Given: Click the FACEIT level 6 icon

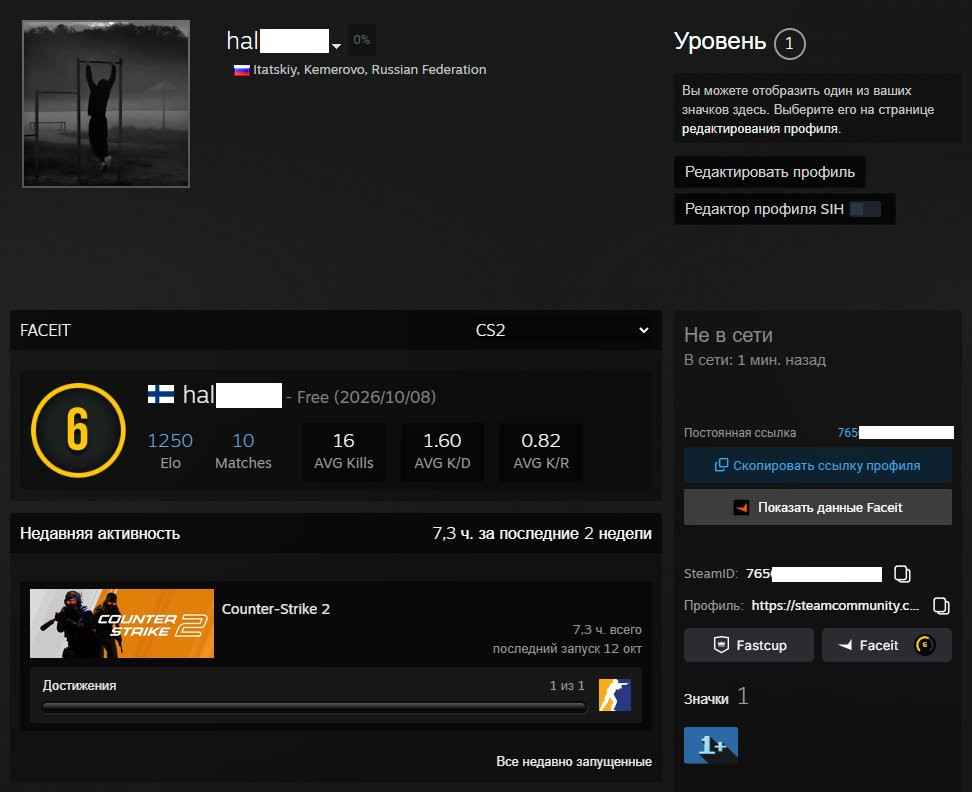Looking at the screenshot, I should pos(78,430).
